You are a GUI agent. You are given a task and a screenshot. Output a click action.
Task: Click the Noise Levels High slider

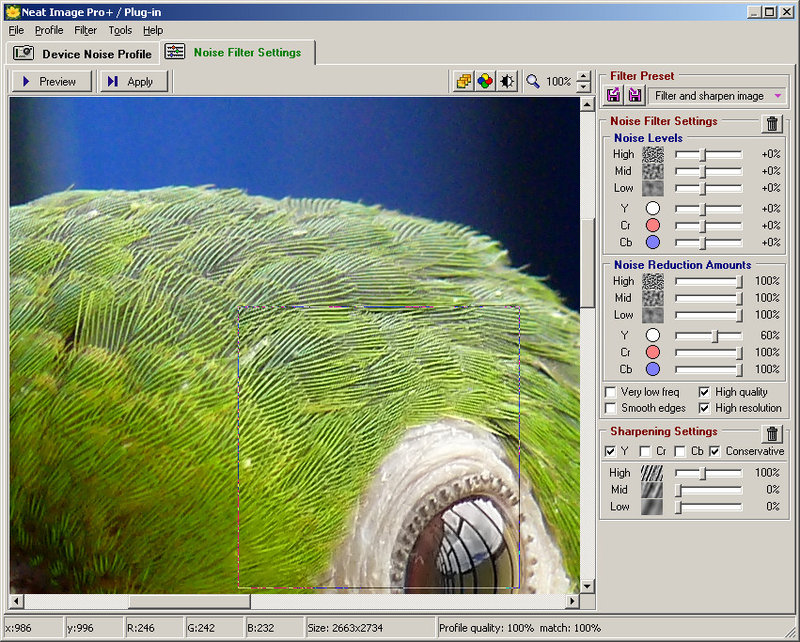coord(708,154)
